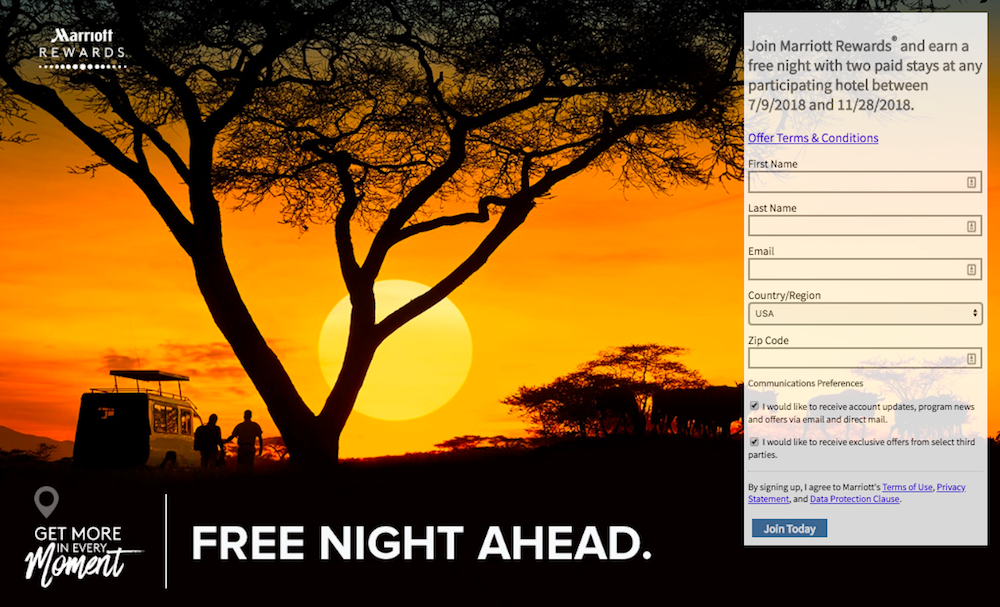Click the Get More In Every Moment graphic
1000x607 pixels.
83,555
